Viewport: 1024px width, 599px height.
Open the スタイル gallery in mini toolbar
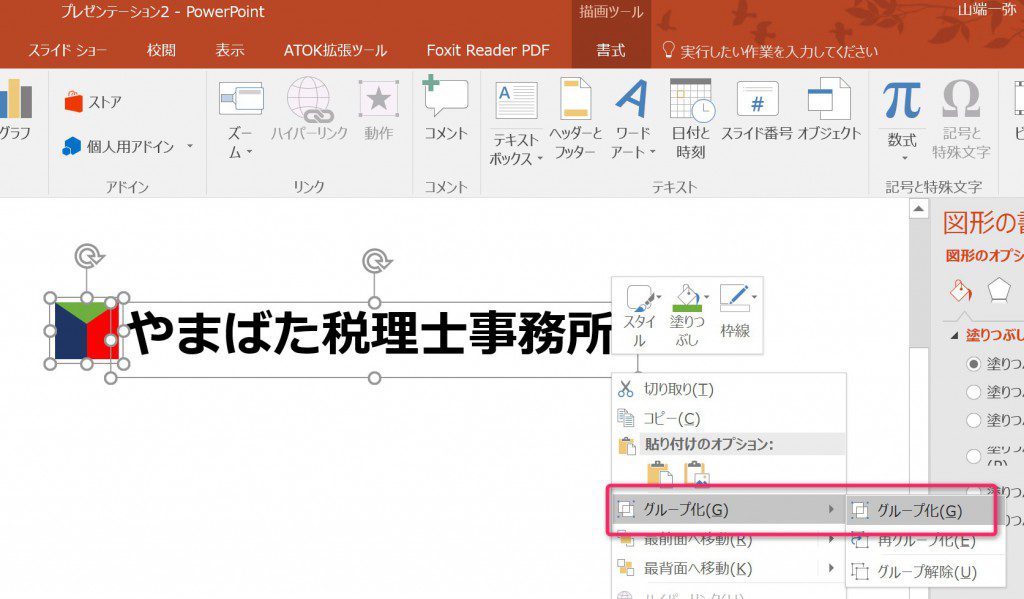point(642,316)
